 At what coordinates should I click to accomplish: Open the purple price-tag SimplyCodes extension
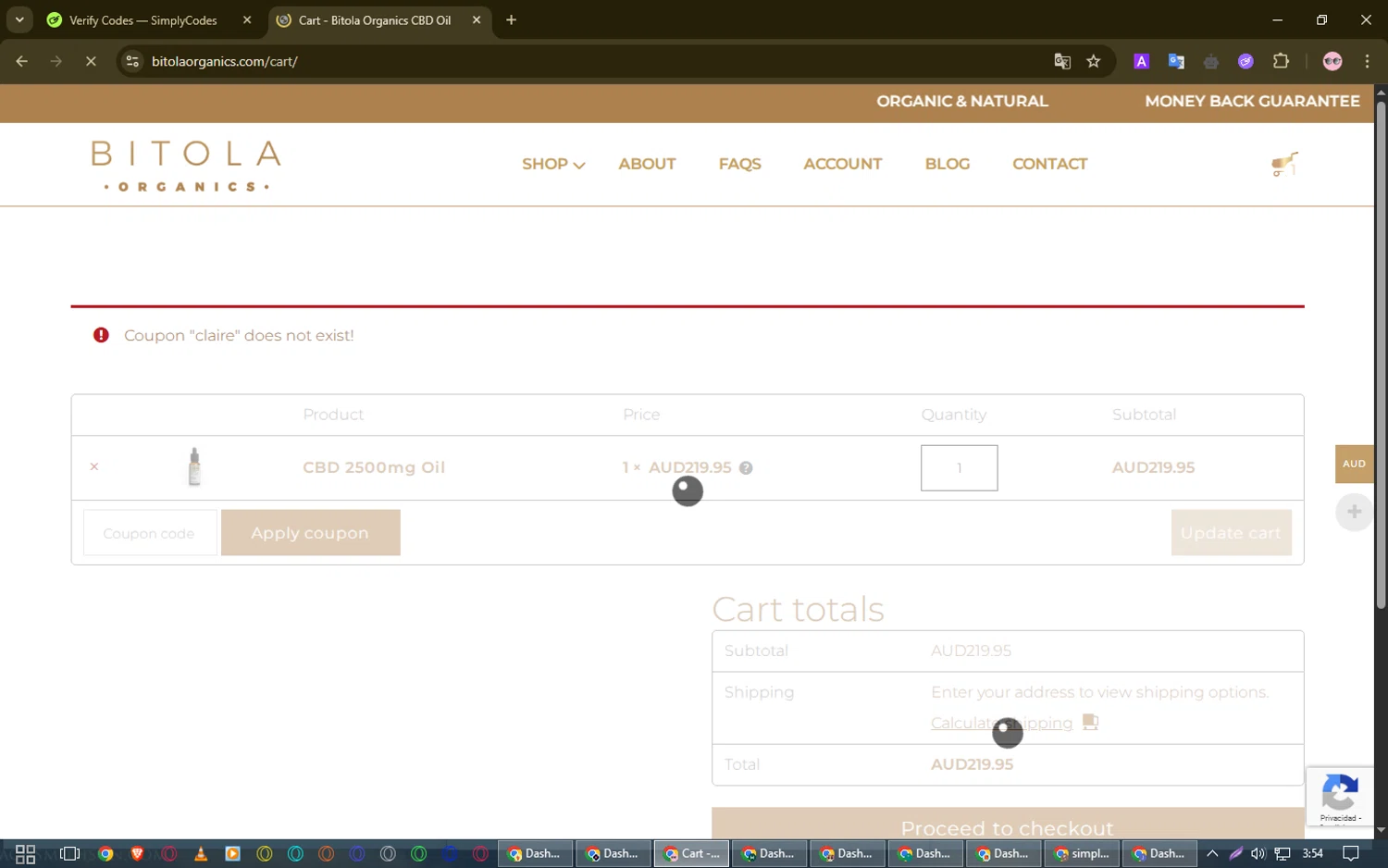click(x=1245, y=61)
